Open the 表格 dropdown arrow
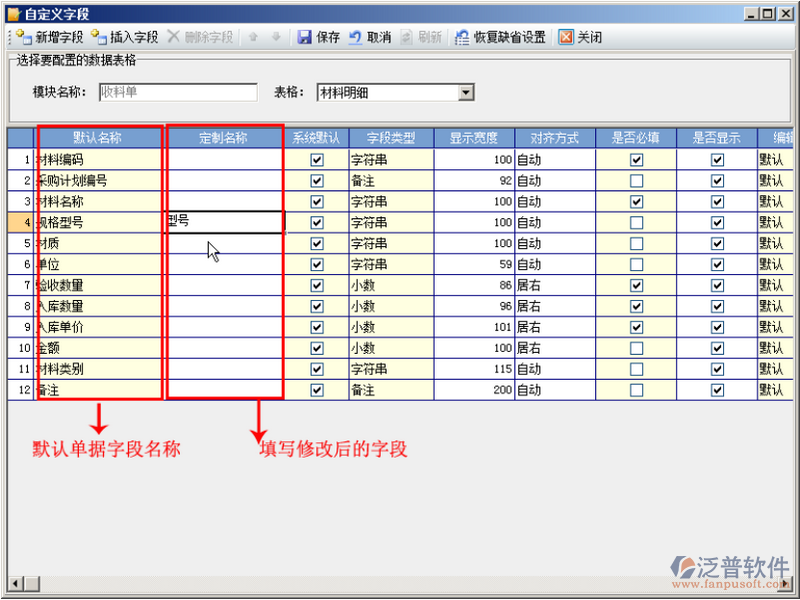This screenshot has height=600, width=800. [466, 93]
